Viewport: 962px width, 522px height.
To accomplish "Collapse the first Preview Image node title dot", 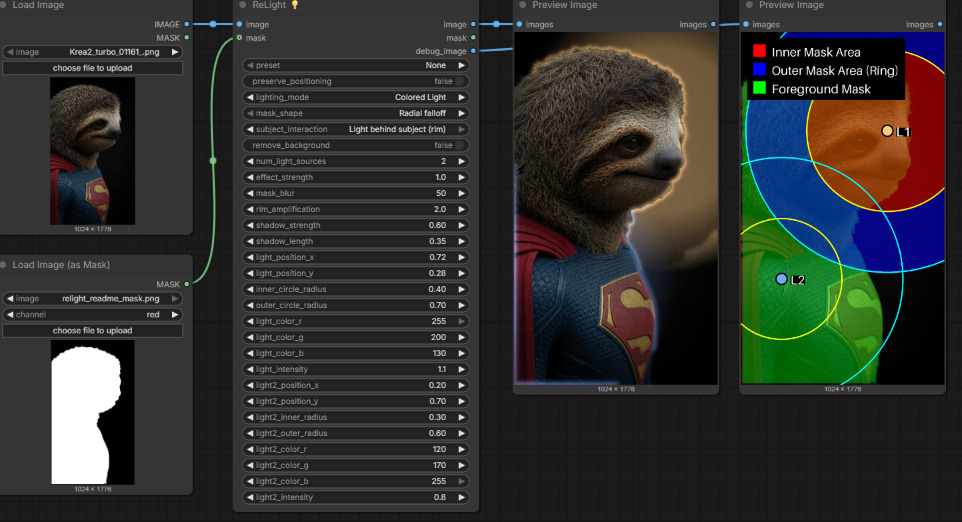I will [x=523, y=5].
